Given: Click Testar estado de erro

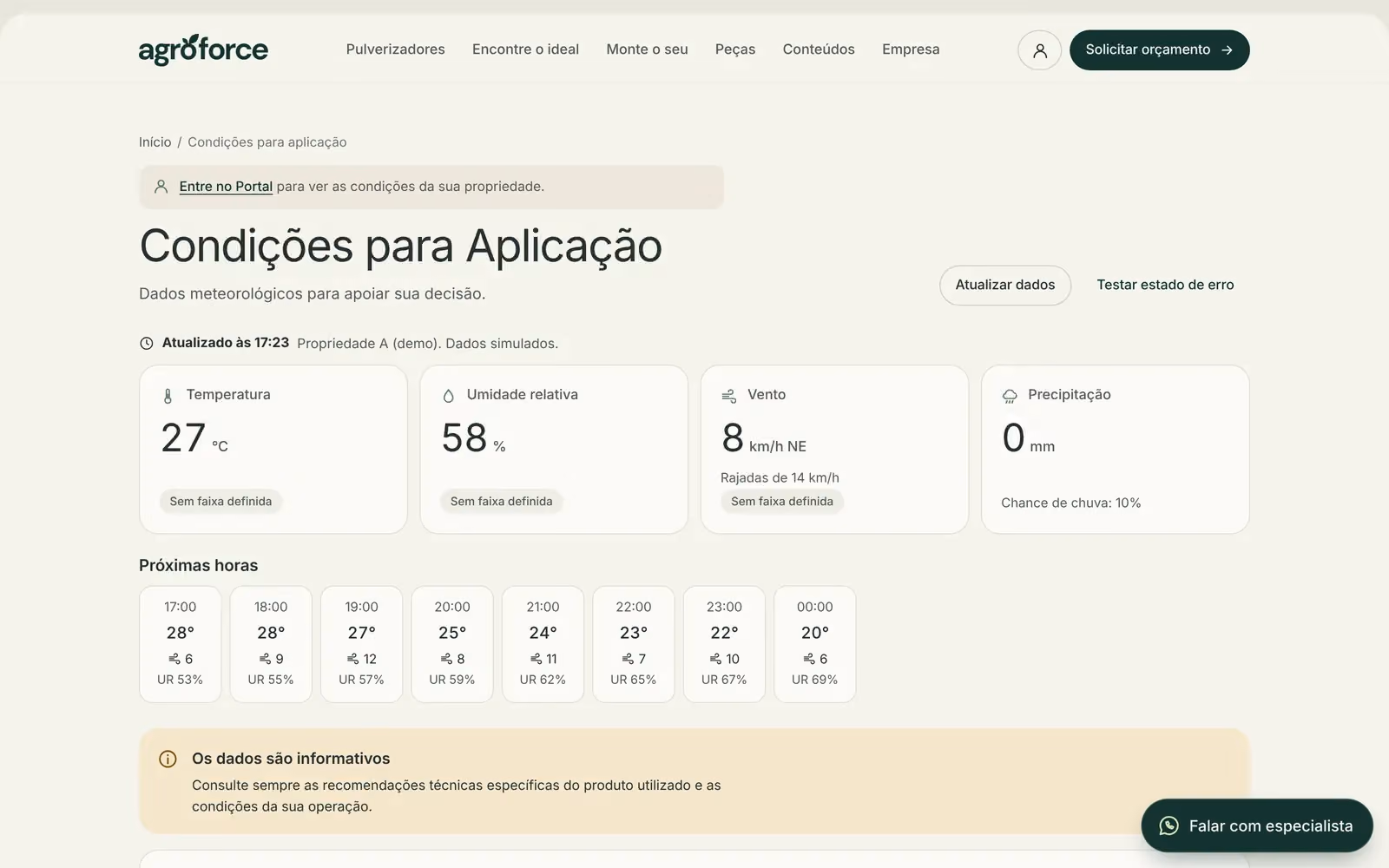Looking at the screenshot, I should [x=1165, y=285].
